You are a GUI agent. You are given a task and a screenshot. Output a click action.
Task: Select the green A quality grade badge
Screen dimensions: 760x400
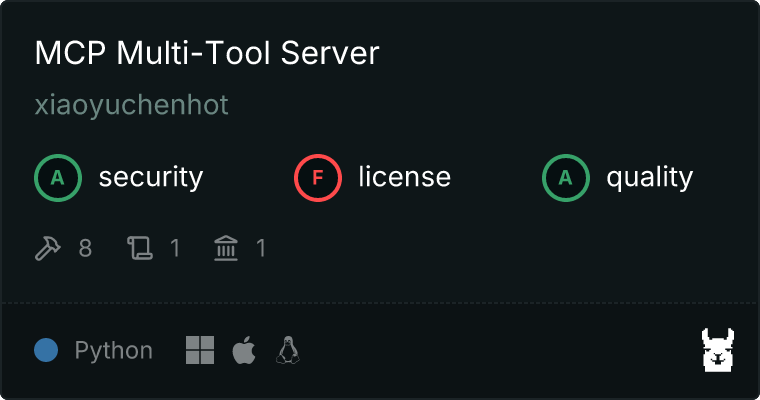566,178
